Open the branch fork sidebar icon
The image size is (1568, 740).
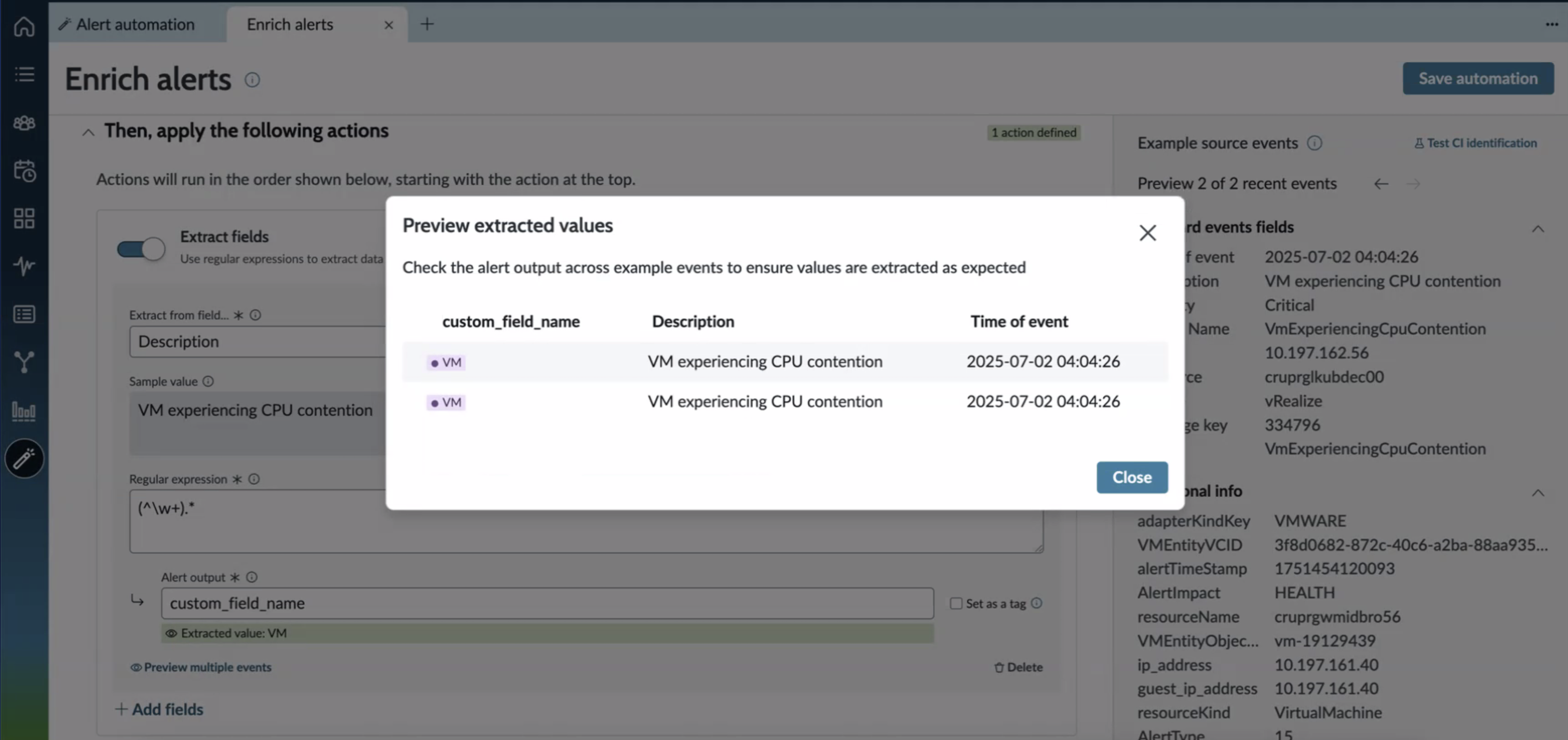pyautogui.click(x=24, y=362)
